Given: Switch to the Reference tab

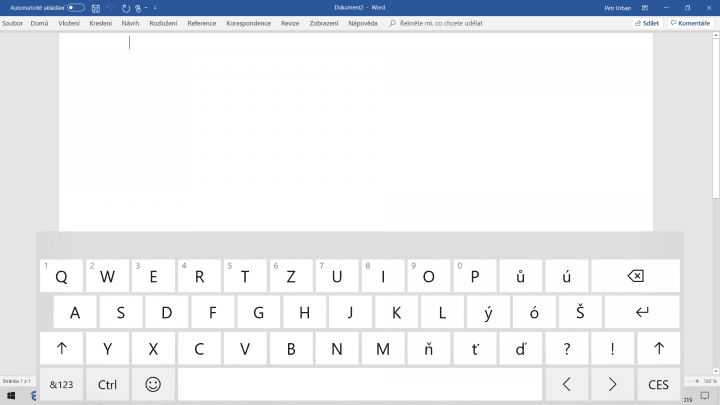Looking at the screenshot, I should click(x=202, y=23).
